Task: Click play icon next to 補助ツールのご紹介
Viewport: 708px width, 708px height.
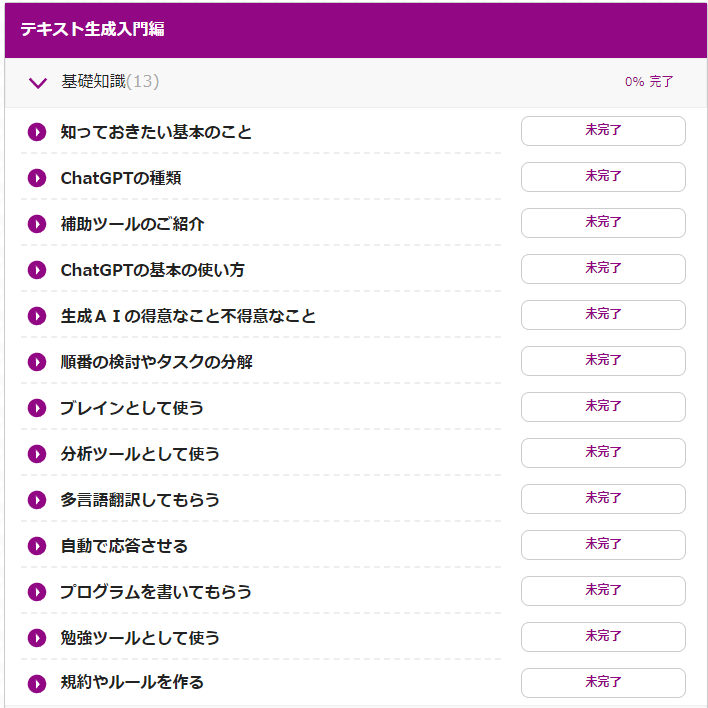Action: pyautogui.click(x=37, y=224)
